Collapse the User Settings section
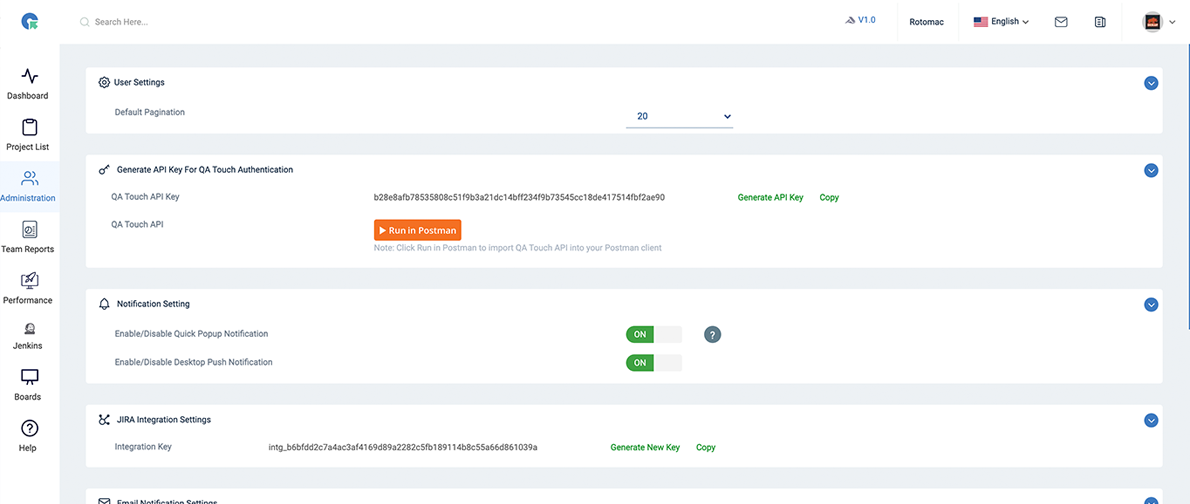Image resolution: width=1190 pixels, height=504 pixels. pyautogui.click(x=1151, y=83)
